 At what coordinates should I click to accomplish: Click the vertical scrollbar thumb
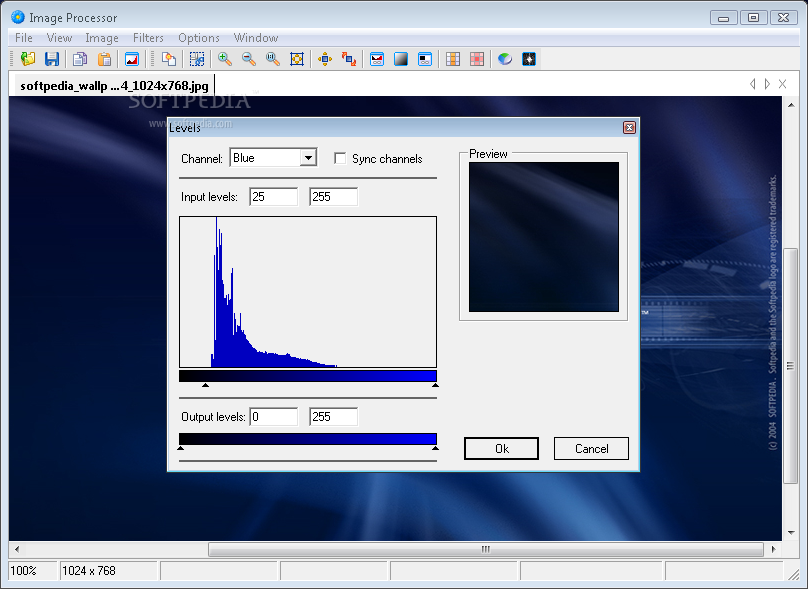tap(790, 366)
